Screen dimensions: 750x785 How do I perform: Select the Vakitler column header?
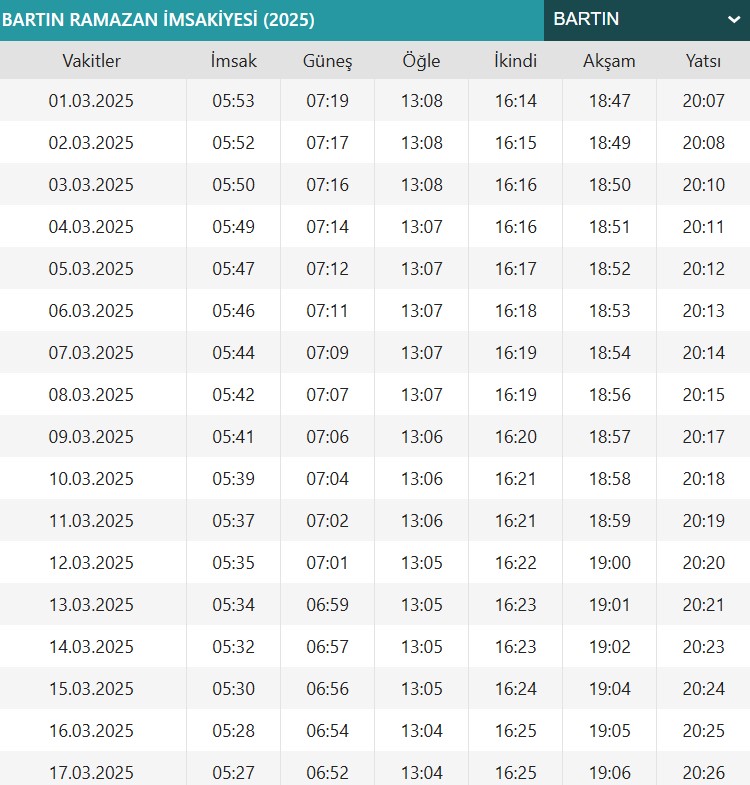[x=92, y=61]
